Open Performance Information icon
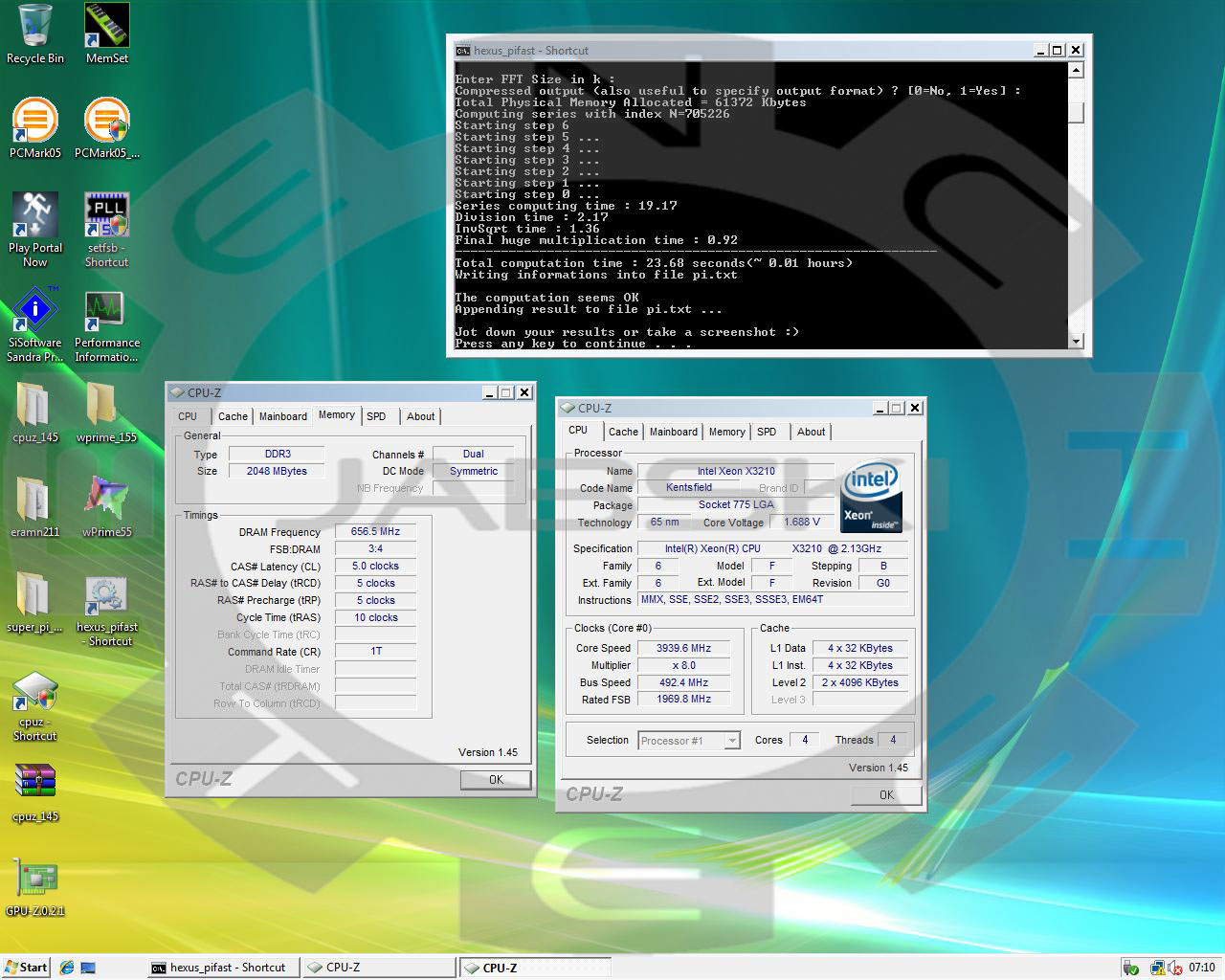Viewport: 1225px width, 980px height. (x=106, y=324)
